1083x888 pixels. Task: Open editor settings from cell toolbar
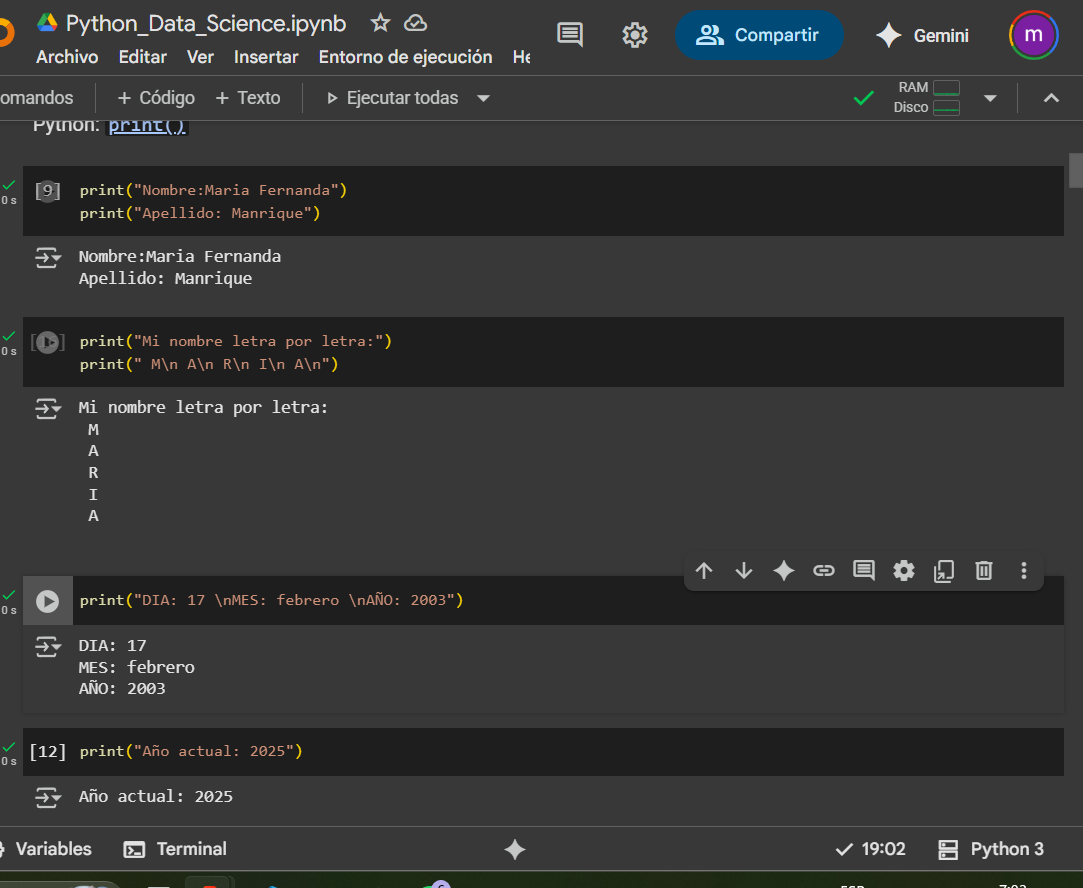tap(904, 570)
